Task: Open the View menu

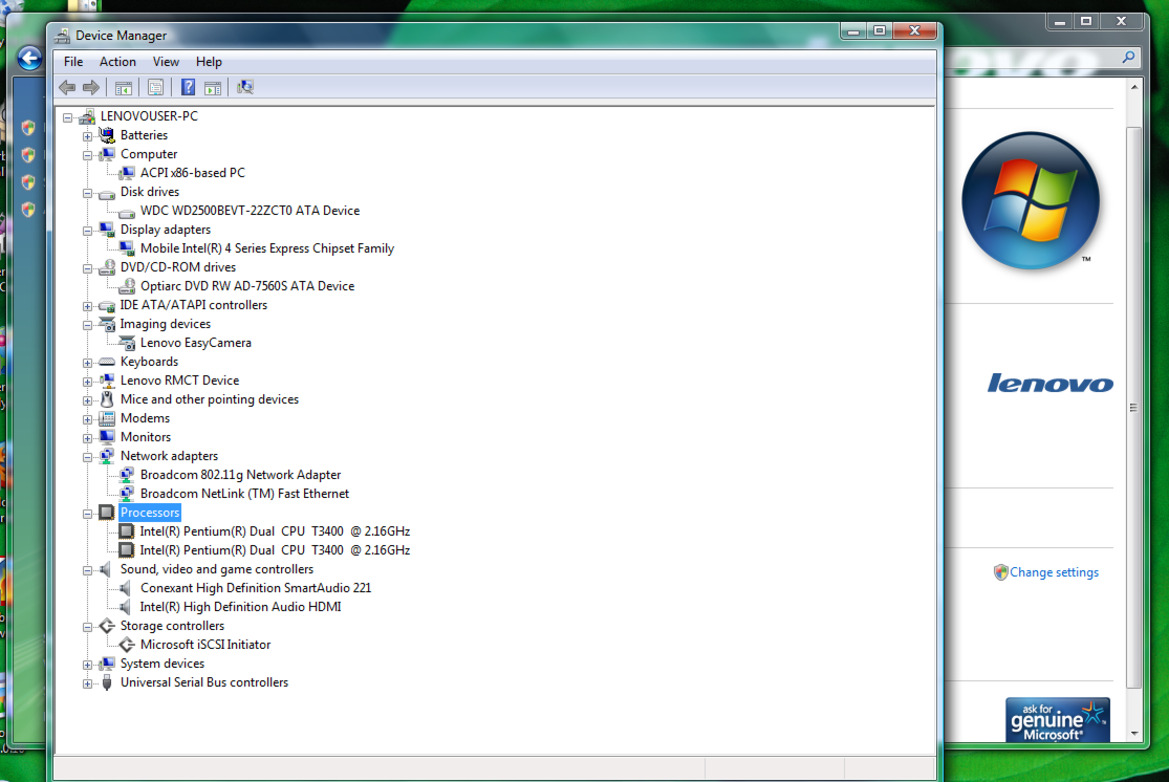Action: (166, 62)
